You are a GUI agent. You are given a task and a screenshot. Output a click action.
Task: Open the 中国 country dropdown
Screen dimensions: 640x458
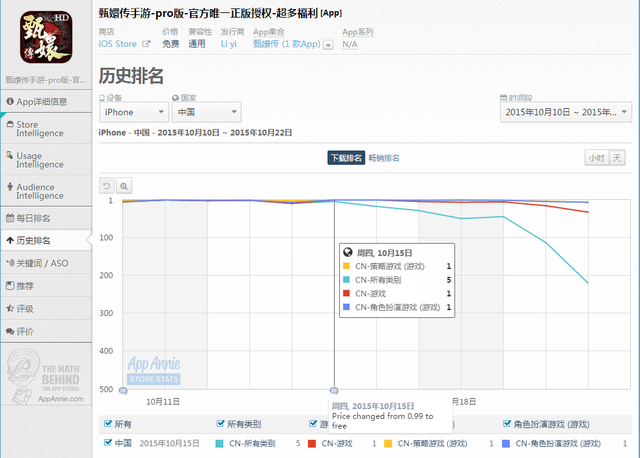click(x=207, y=112)
